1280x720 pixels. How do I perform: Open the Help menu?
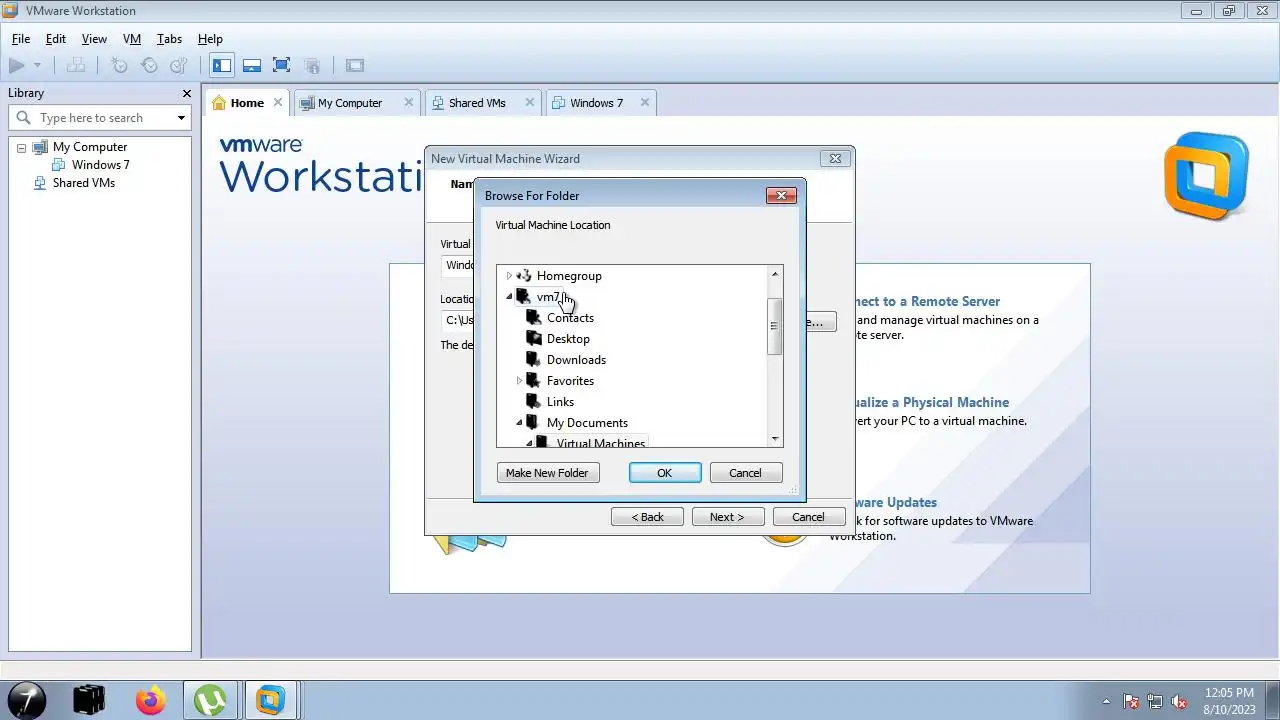pos(210,39)
